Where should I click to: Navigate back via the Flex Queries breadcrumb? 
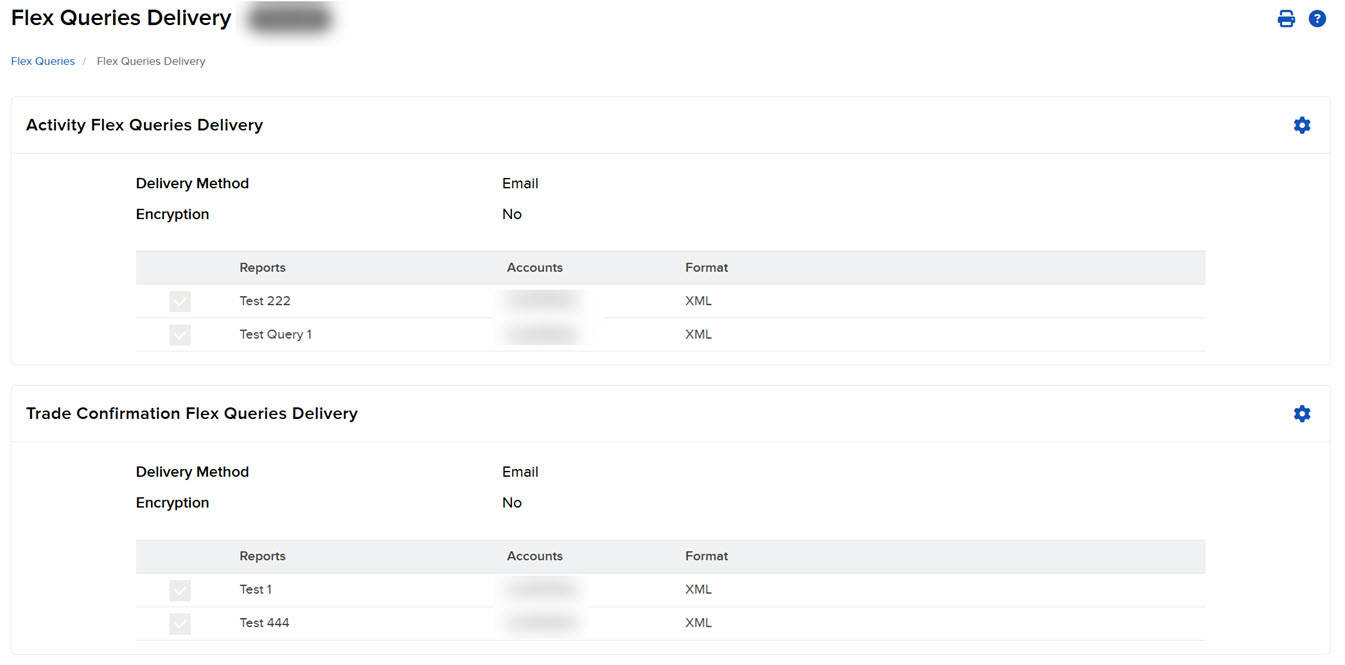point(42,61)
